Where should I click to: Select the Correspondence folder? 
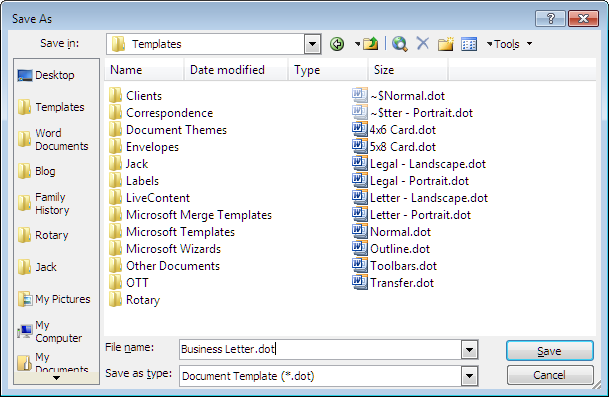(x=161, y=113)
